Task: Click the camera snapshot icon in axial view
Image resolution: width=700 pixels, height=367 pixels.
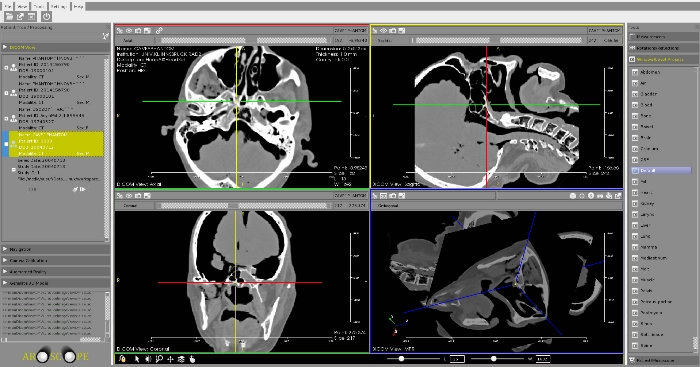Action: [138, 30]
